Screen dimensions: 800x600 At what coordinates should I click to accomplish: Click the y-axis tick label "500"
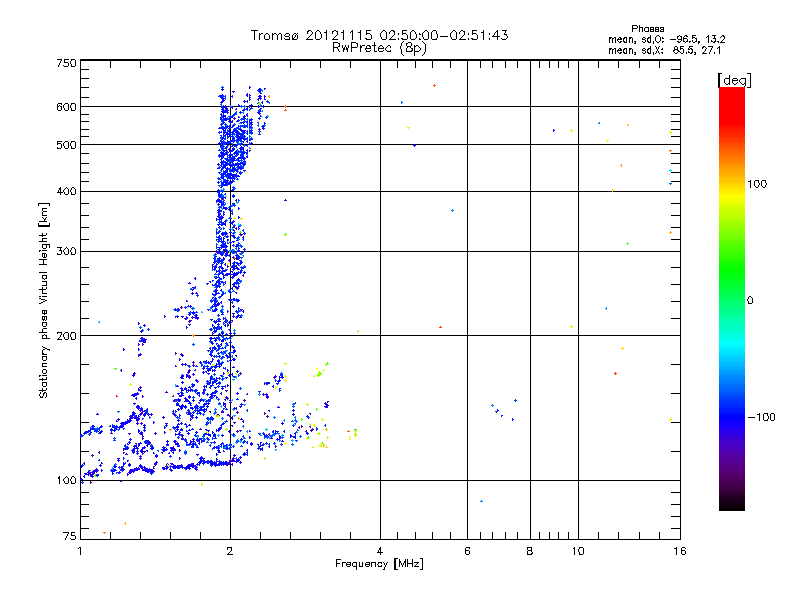[66, 145]
